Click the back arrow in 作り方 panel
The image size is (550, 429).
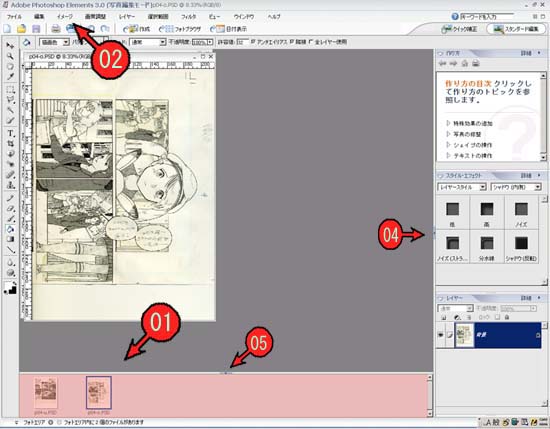point(443,63)
